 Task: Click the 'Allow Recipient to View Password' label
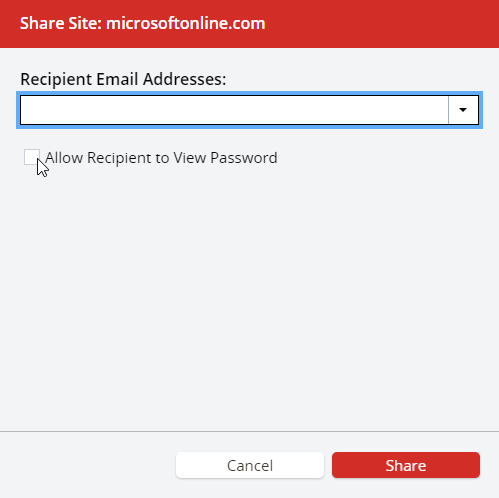(x=161, y=158)
